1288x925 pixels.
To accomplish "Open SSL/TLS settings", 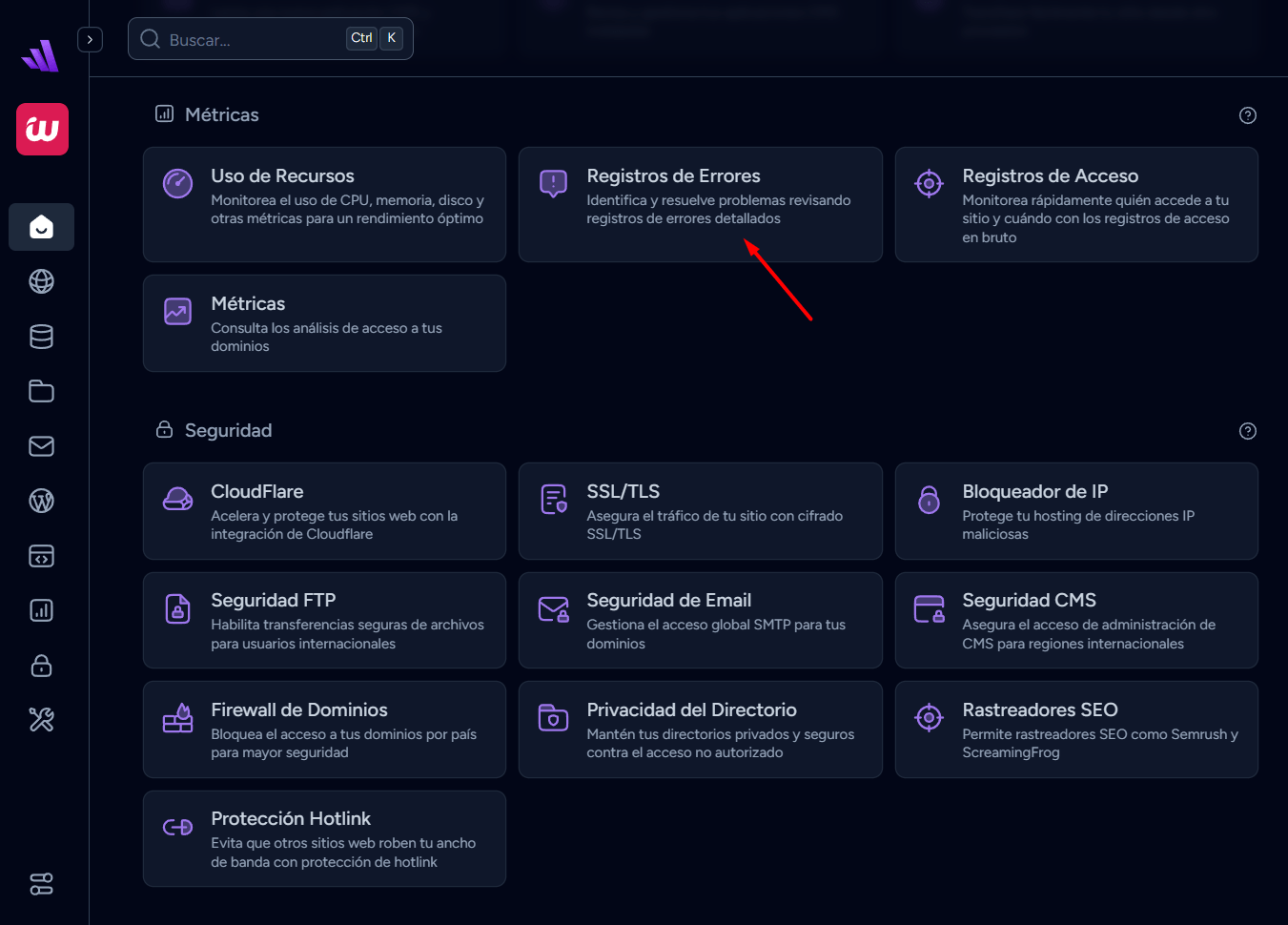I will click(x=700, y=511).
